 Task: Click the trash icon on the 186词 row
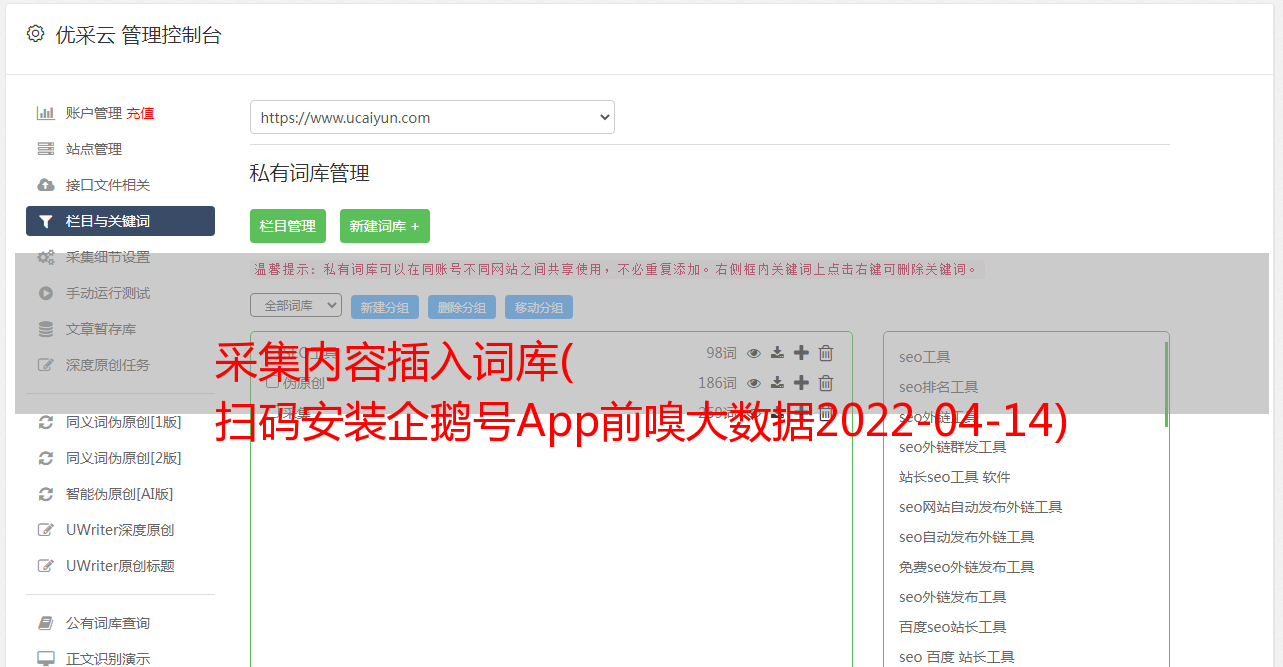pos(826,383)
